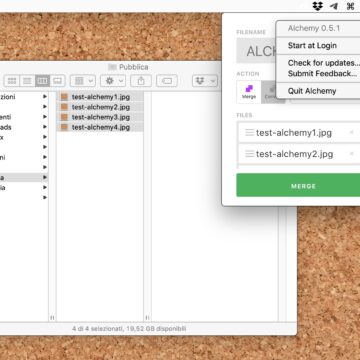Select test-alchemy3.jpg in Finder
The image size is (360, 360).
[100, 117]
